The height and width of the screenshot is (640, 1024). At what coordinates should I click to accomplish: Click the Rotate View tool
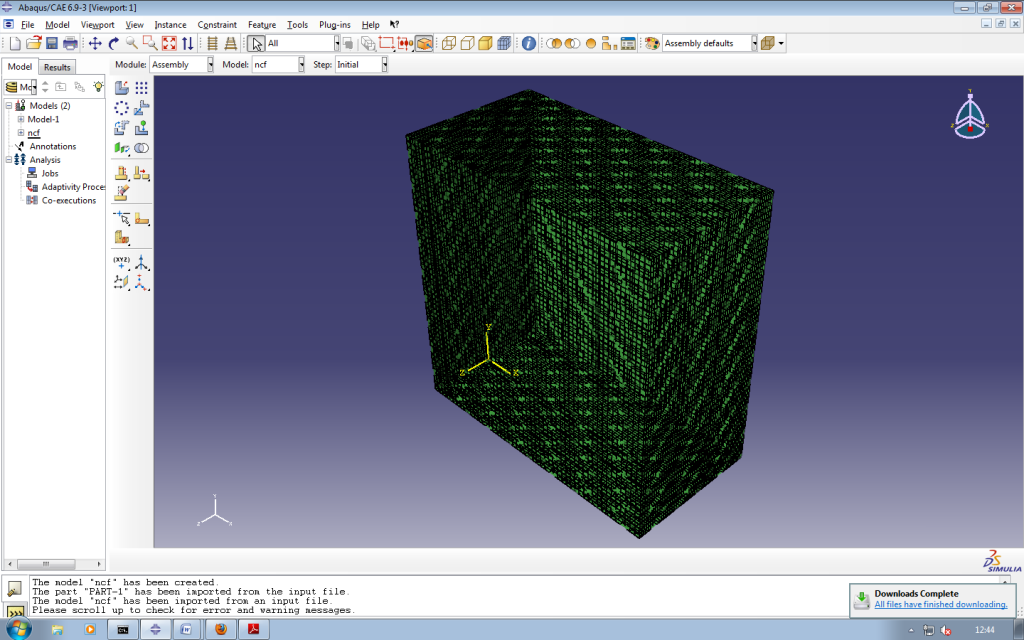pyautogui.click(x=113, y=43)
